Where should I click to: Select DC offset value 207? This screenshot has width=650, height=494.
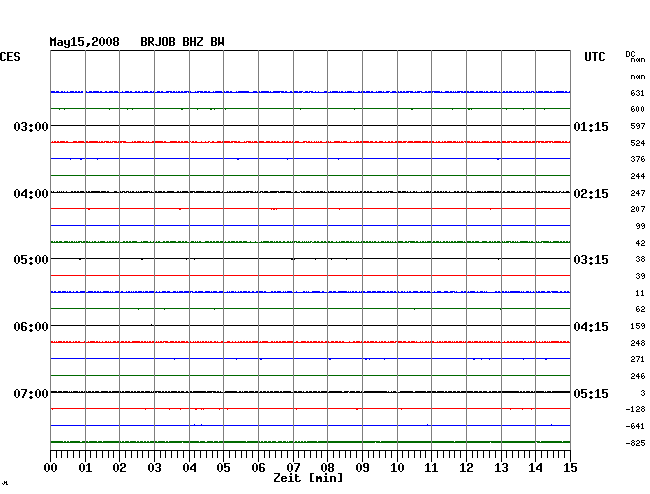tap(638, 209)
